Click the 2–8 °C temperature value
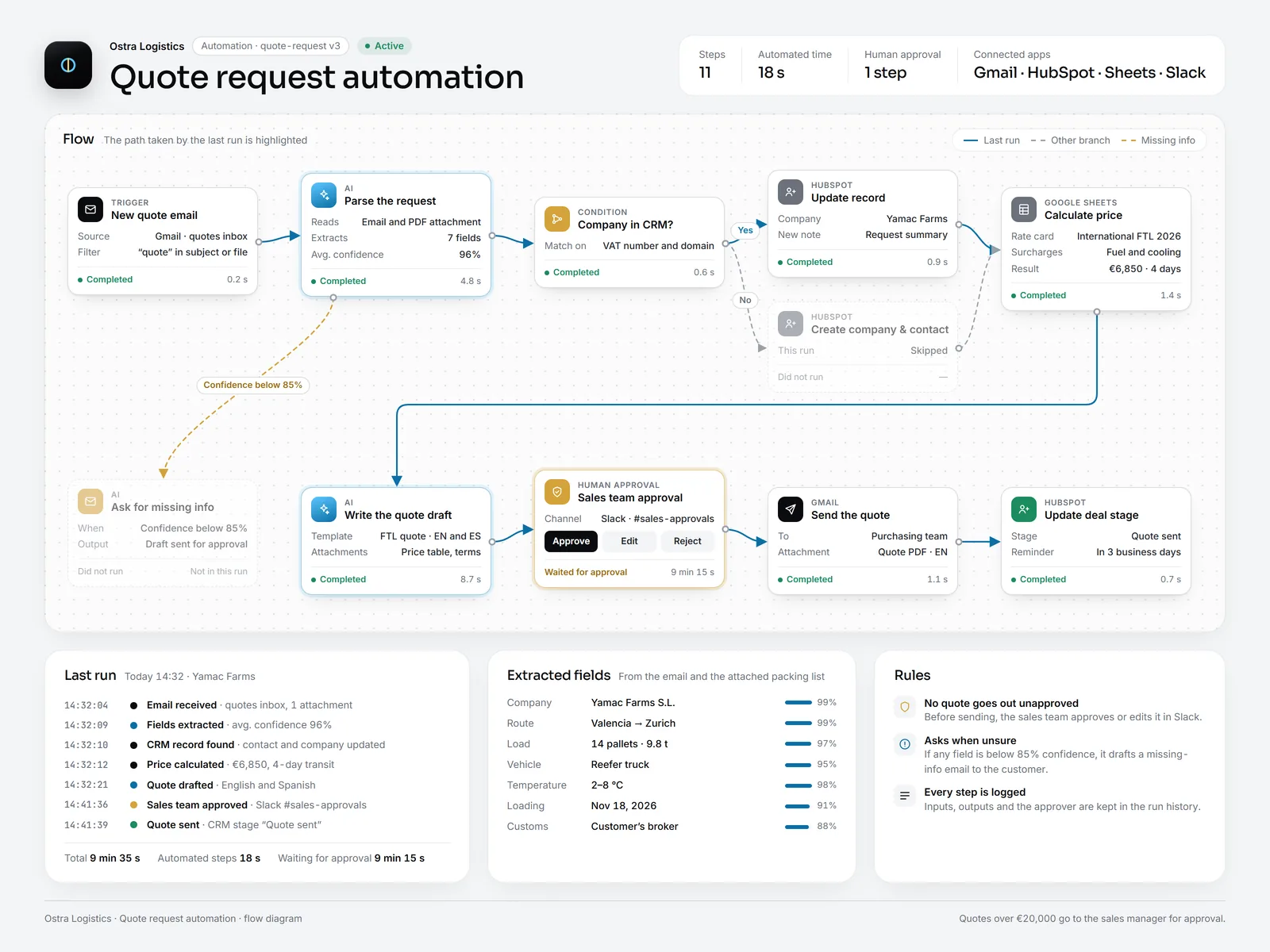 click(607, 785)
